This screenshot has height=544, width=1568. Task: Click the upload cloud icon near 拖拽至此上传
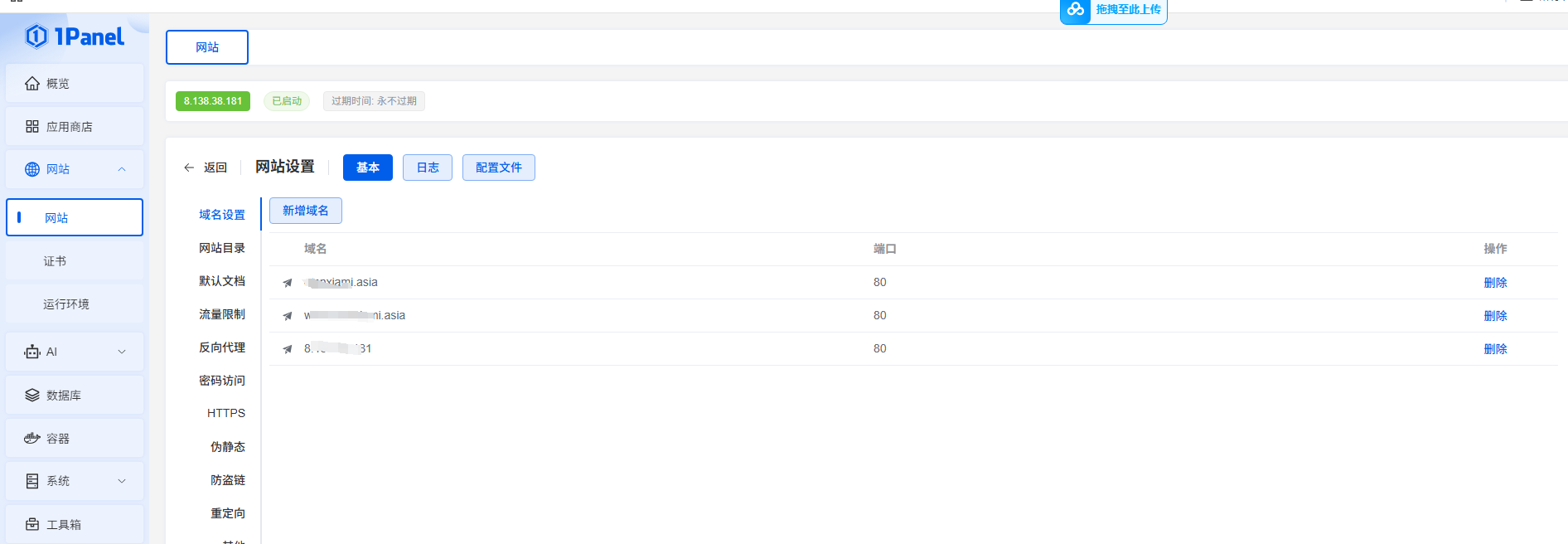click(x=1074, y=11)
